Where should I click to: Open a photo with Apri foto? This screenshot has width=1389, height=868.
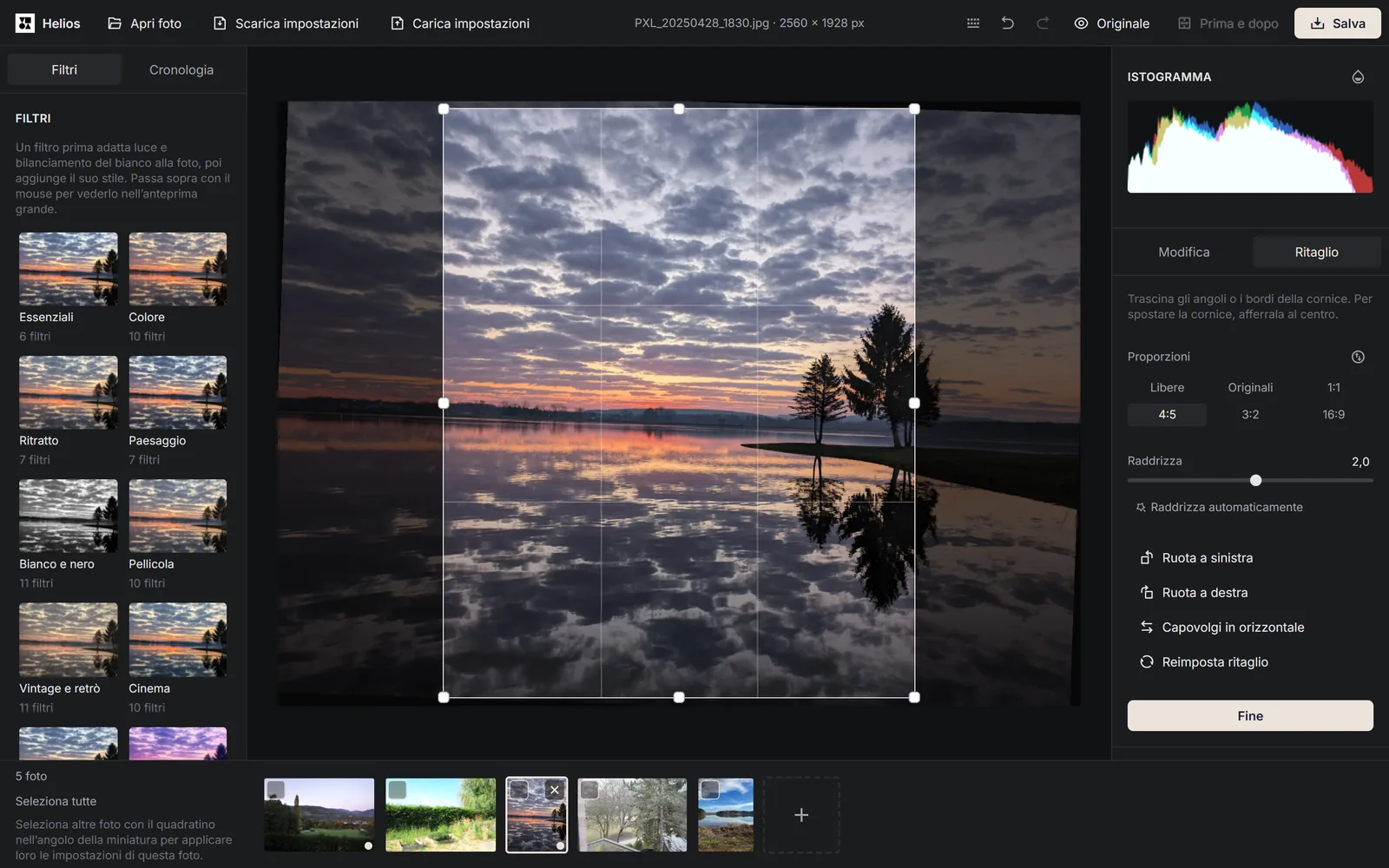[144, 23]
